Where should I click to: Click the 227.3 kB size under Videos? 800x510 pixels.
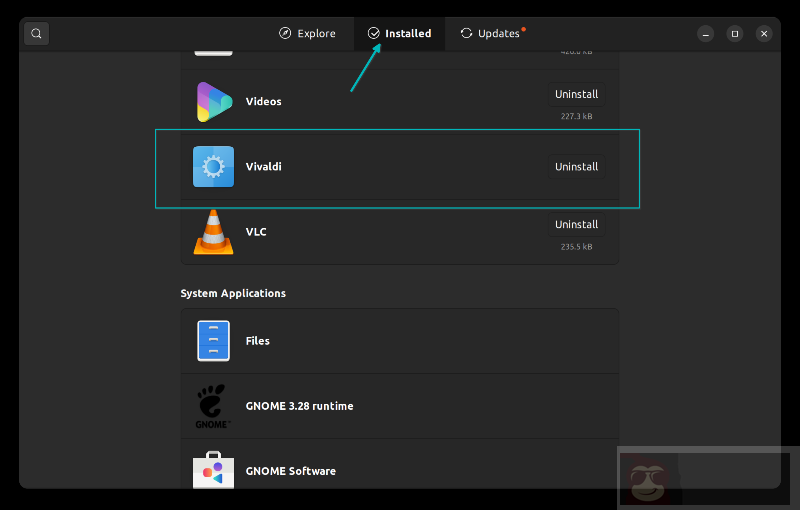tap(577, 116)
